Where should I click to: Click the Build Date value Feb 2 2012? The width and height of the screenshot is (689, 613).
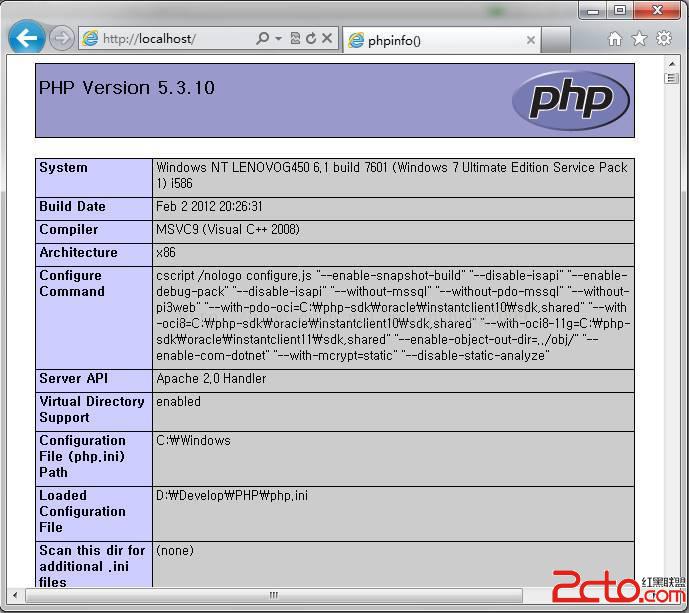[x=209, y=207]
